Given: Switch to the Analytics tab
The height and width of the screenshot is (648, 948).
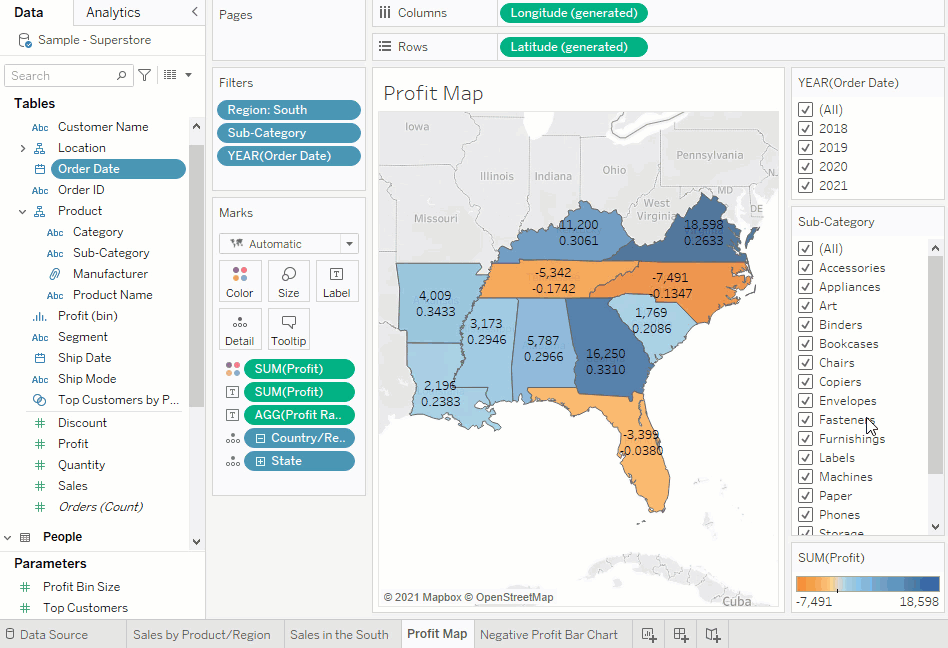Looking at the screenshot, I should coord(113,12).
